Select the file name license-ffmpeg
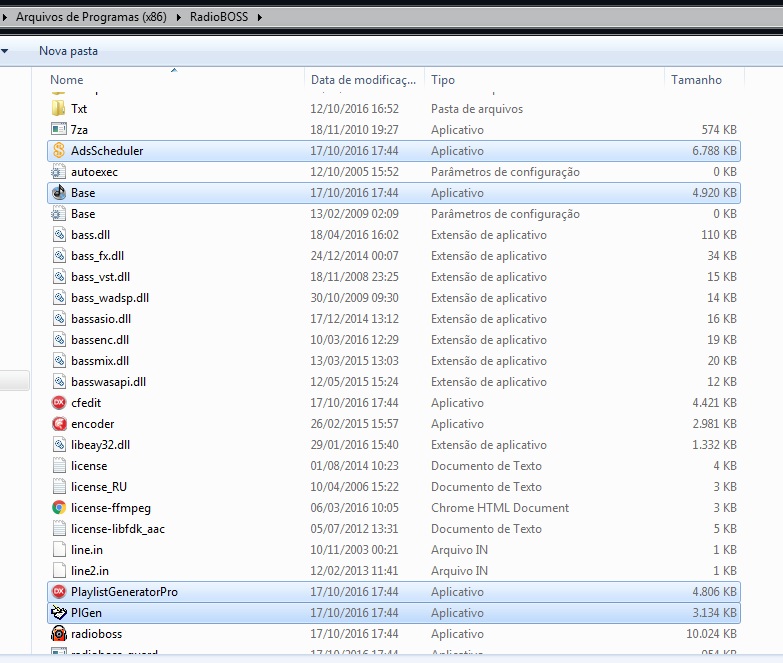The width and height of the screenshot is (783, 663). 111,508
